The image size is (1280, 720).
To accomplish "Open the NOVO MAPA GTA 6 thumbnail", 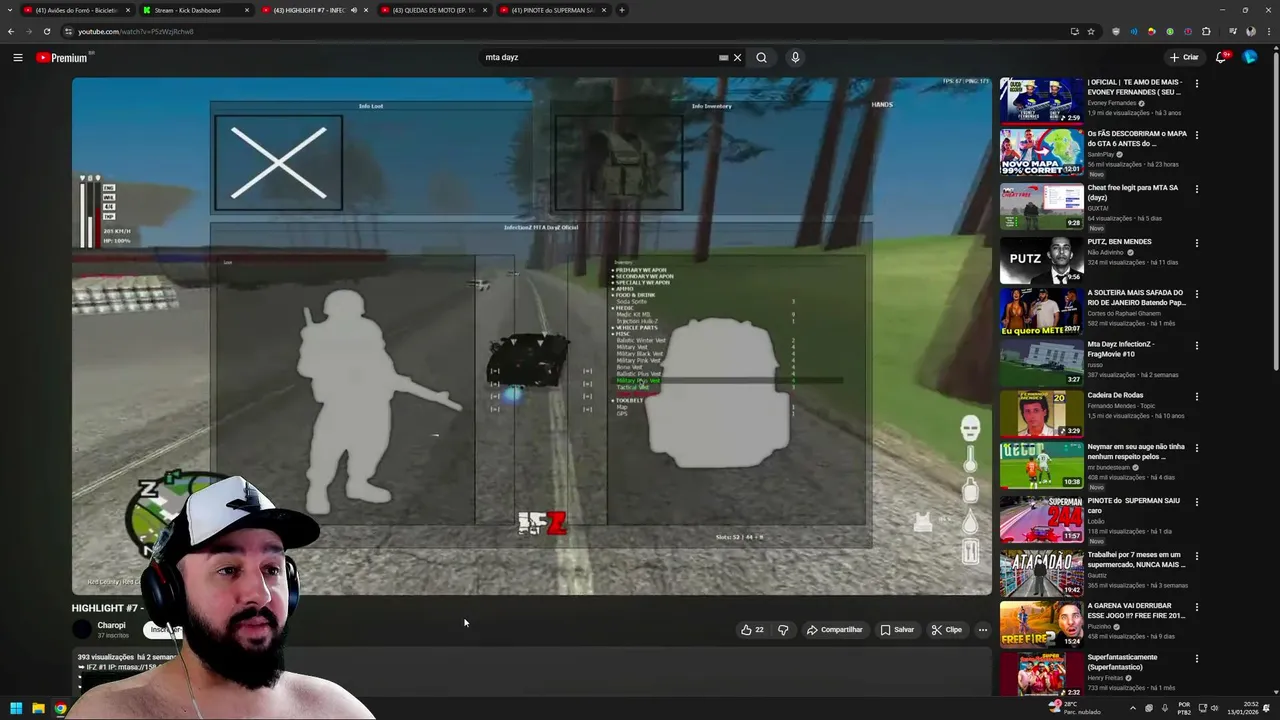I will pyautogui.click(x=1041, y=152).
